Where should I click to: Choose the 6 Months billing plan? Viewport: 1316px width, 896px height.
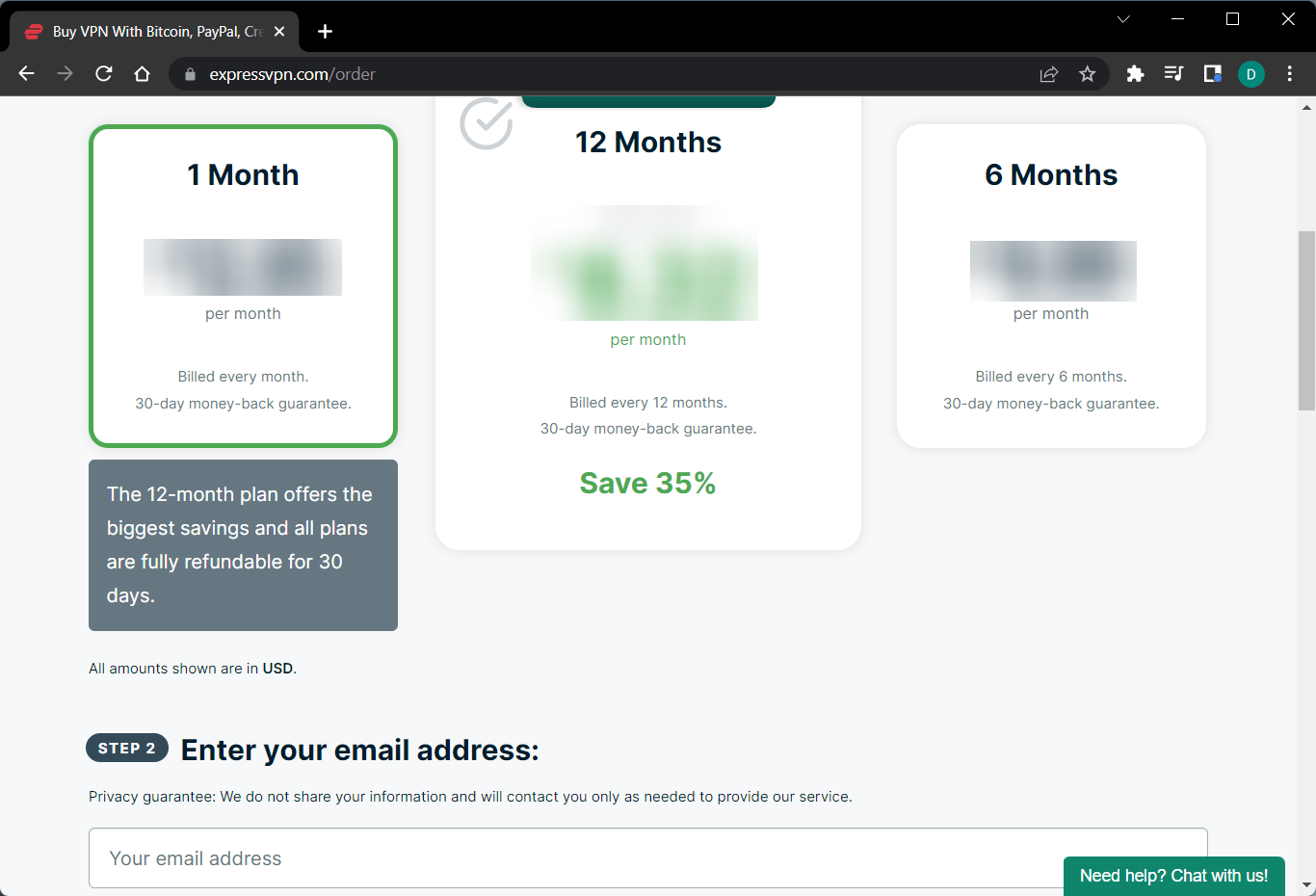click(1050, 285)
